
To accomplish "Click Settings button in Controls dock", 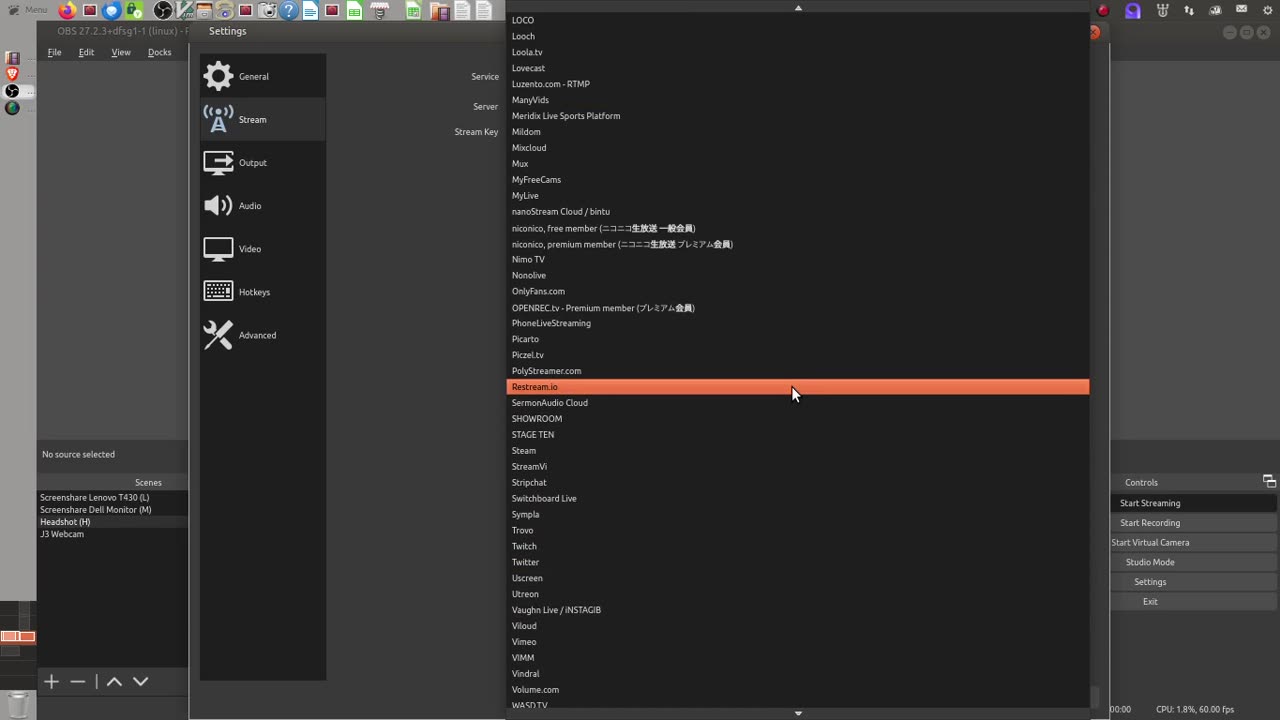I will pyautogui.click(x=1194, y=582).
